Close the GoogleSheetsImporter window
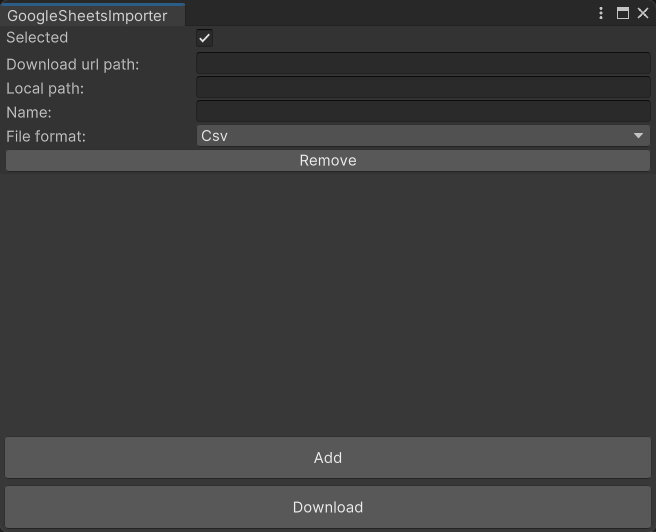 point(643,13)
